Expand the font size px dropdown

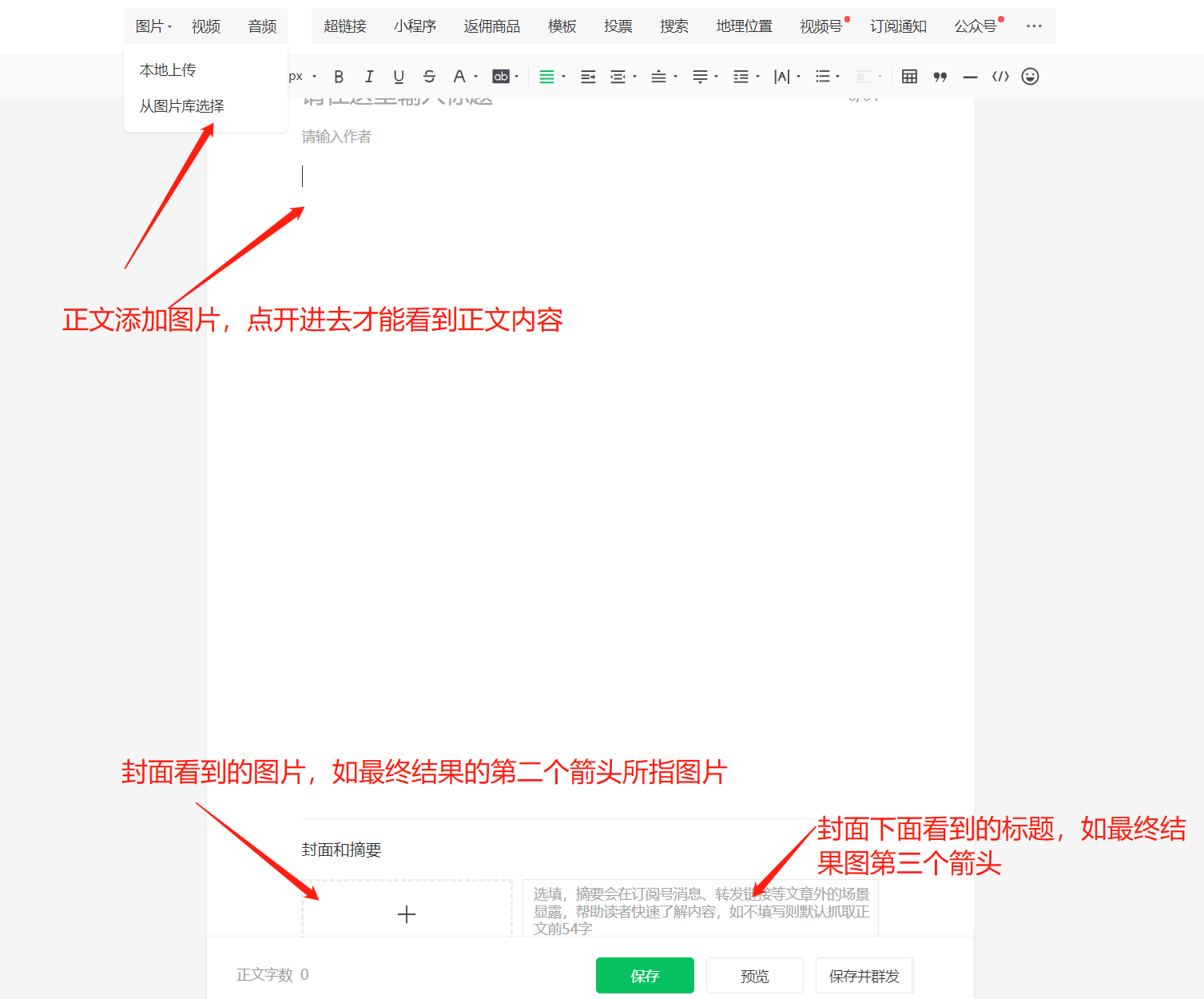(314, 77)
